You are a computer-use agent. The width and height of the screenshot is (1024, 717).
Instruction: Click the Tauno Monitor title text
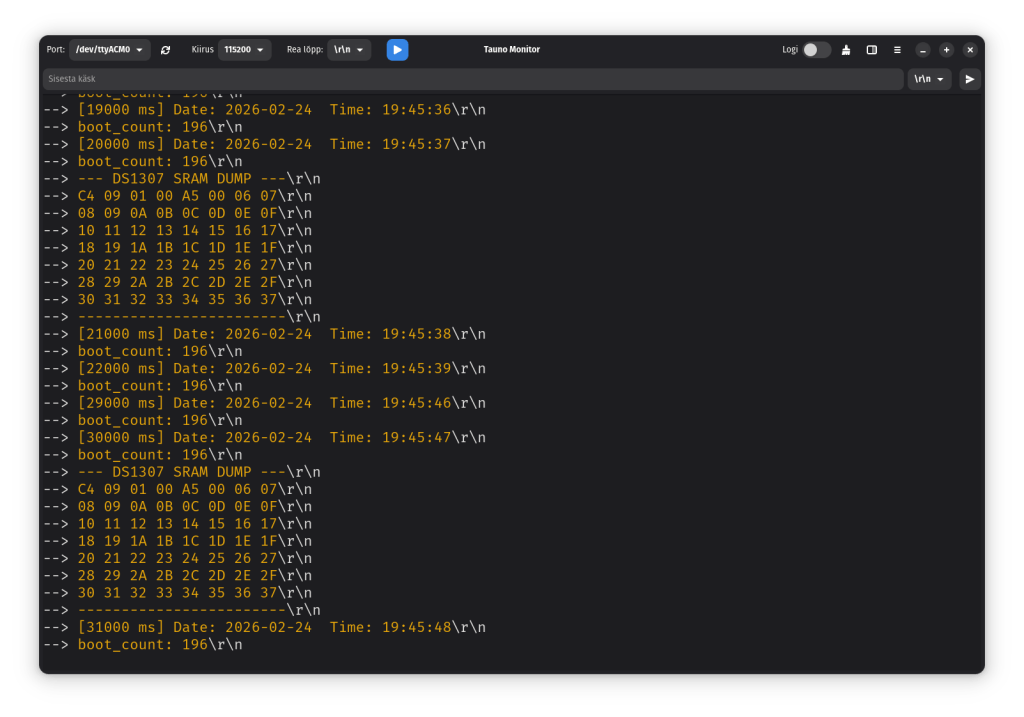(511, 50)
